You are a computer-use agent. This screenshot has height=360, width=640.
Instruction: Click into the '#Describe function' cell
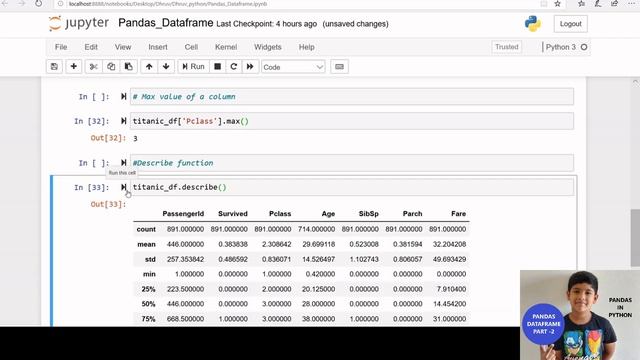coord(352,163)
